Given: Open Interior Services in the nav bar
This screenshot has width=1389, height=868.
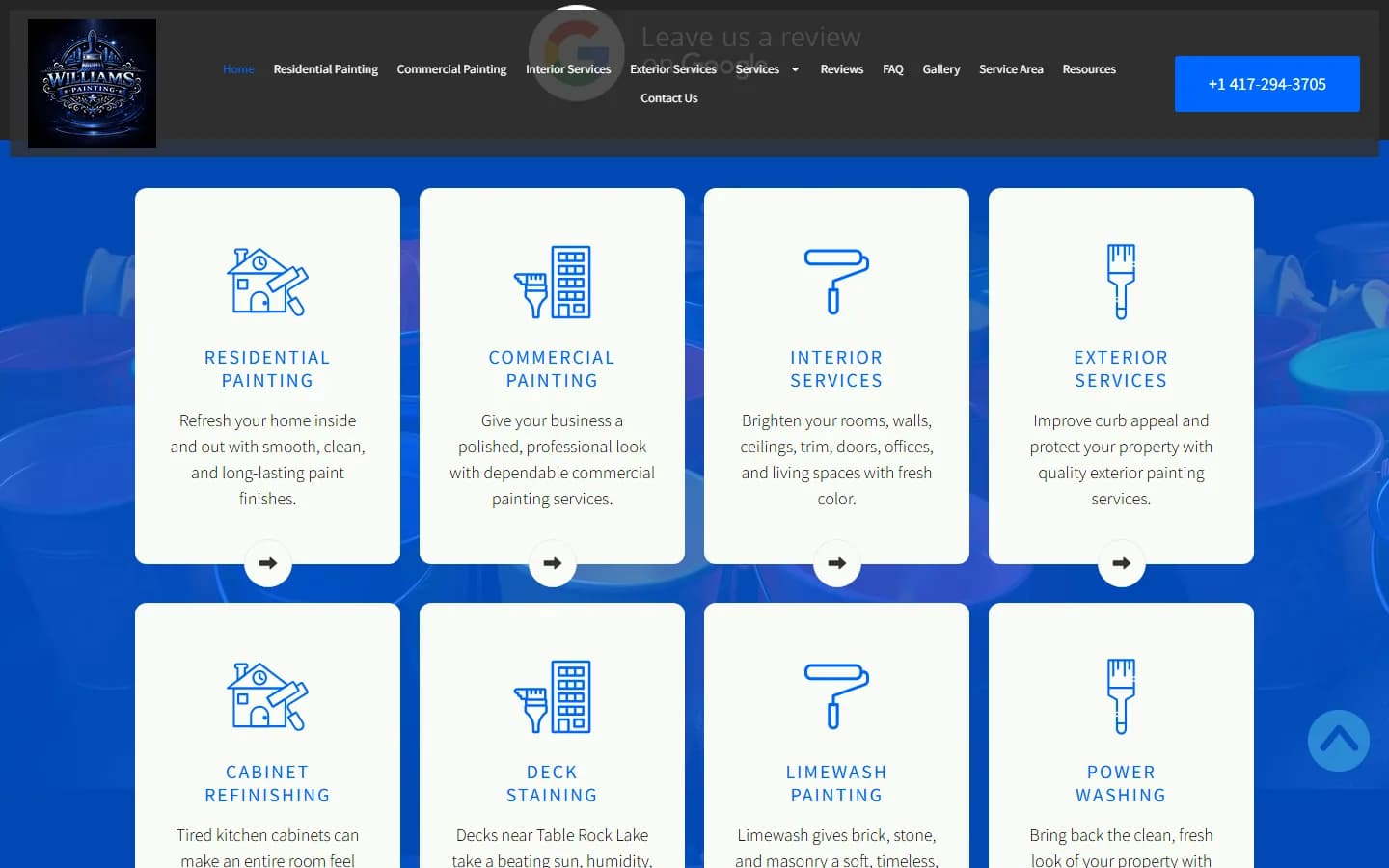Looking at the screenshot, I should [x=568, y=69].
